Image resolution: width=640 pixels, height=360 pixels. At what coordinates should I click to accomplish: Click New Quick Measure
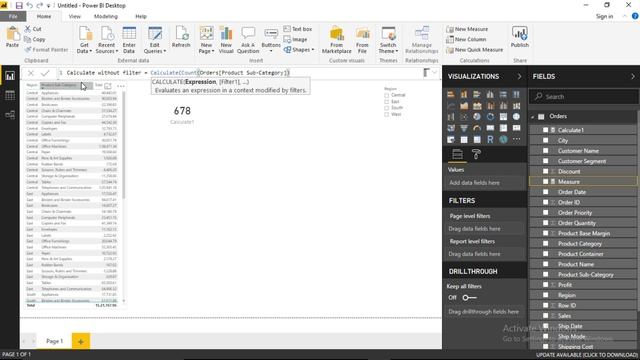click(474, 50)
